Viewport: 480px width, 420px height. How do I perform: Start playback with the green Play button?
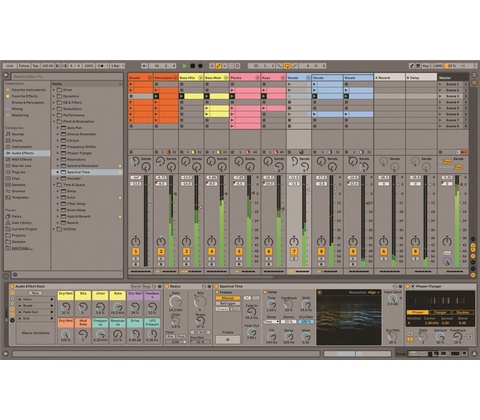click(x=185, y=66)
